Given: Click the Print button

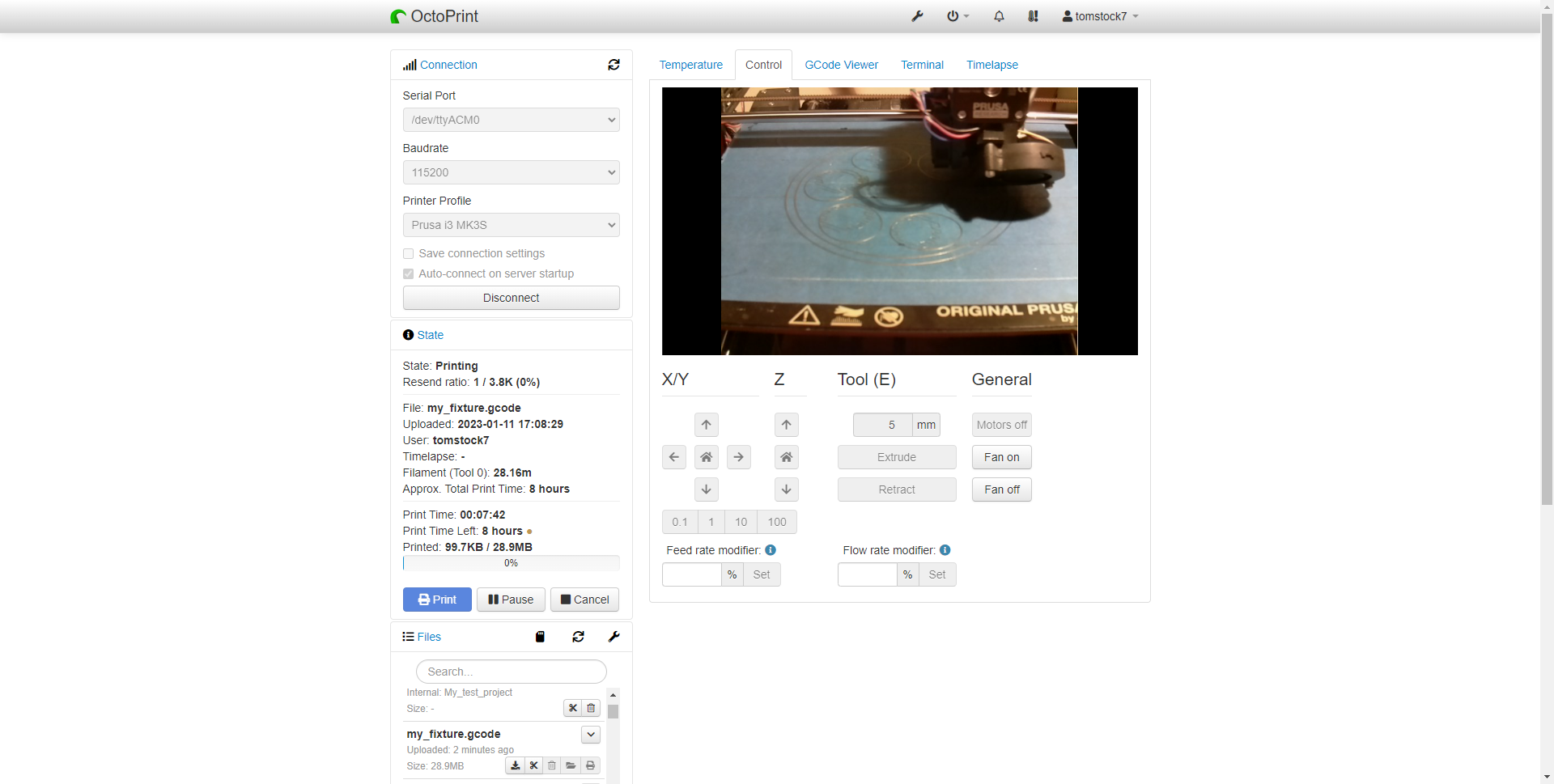Looking at the screenshot, I should pyautogui.click(x=437, y=600).
